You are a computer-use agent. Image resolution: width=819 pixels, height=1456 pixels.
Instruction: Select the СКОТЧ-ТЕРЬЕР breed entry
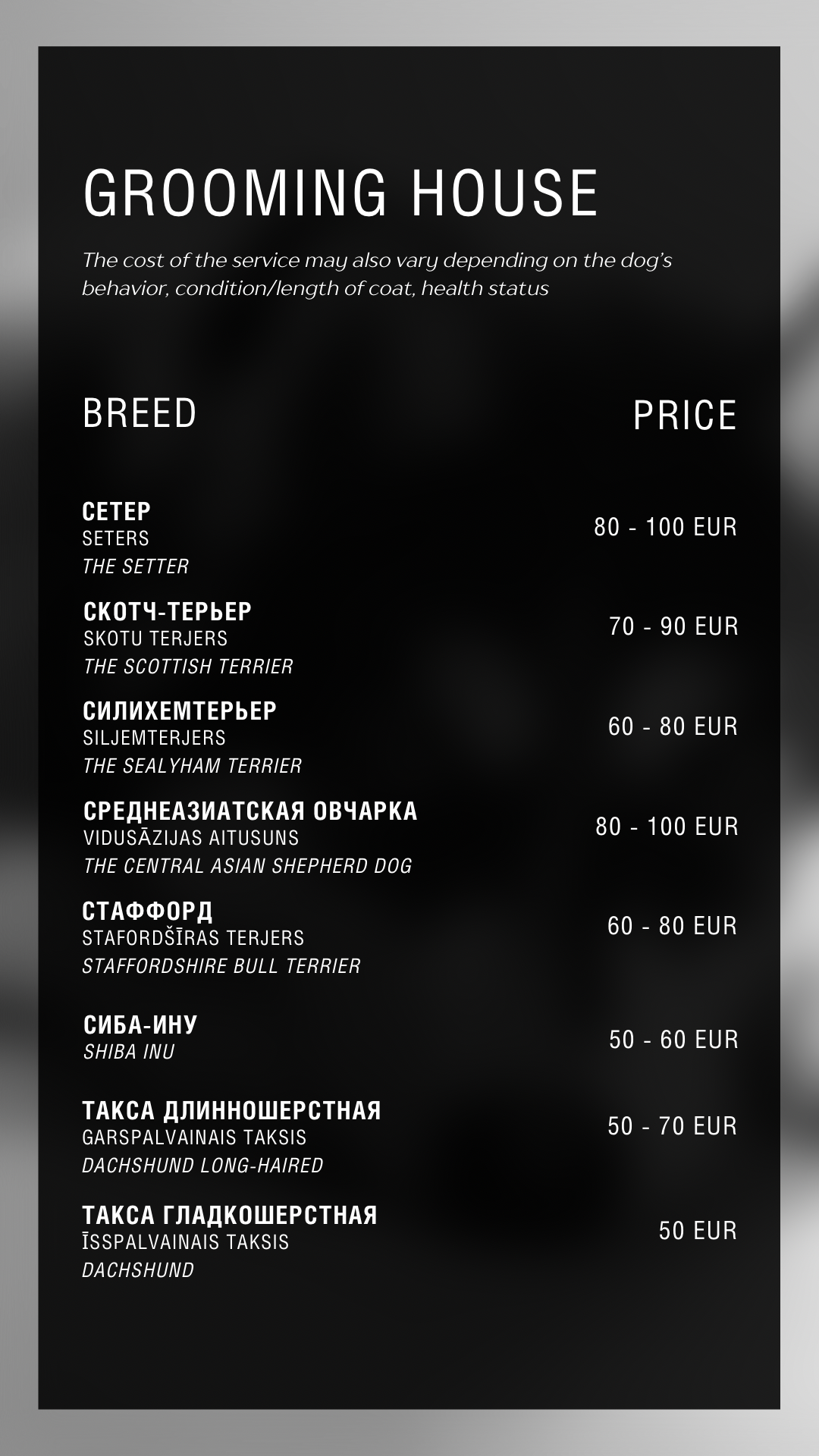tap(167, 611)
